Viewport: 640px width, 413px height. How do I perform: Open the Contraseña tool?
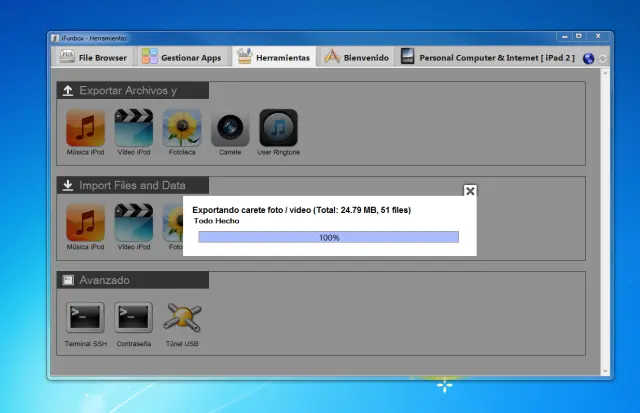click(x=133, y=318)
